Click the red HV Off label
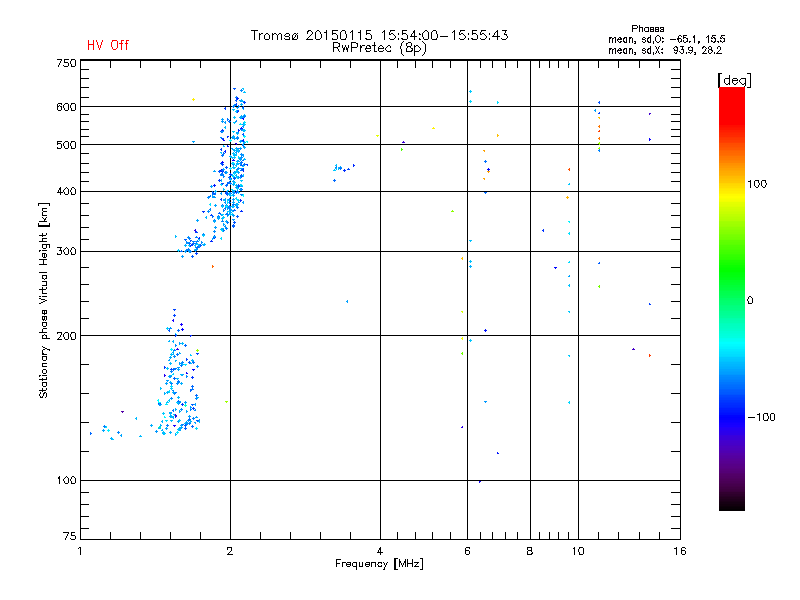Image resolution: width=800 pixels, height=600 pixels. (108, 45)
